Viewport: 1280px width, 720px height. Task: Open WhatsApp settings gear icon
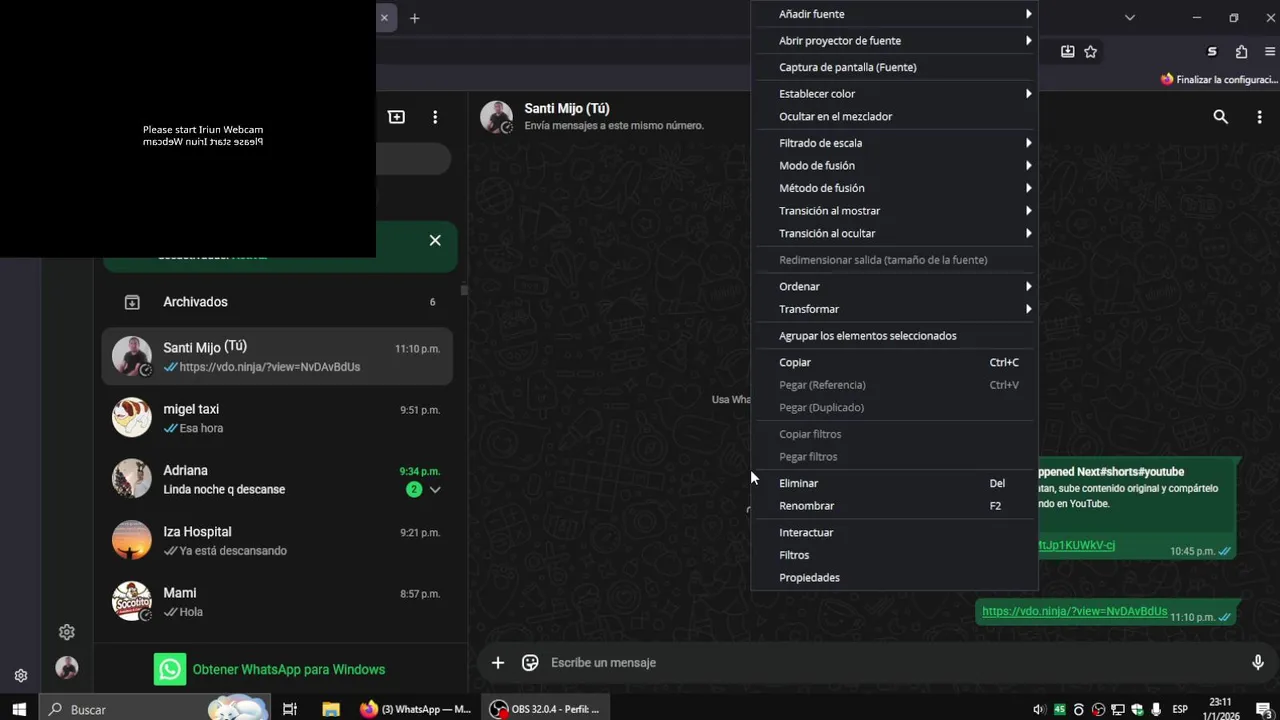[x=67, y=632]
